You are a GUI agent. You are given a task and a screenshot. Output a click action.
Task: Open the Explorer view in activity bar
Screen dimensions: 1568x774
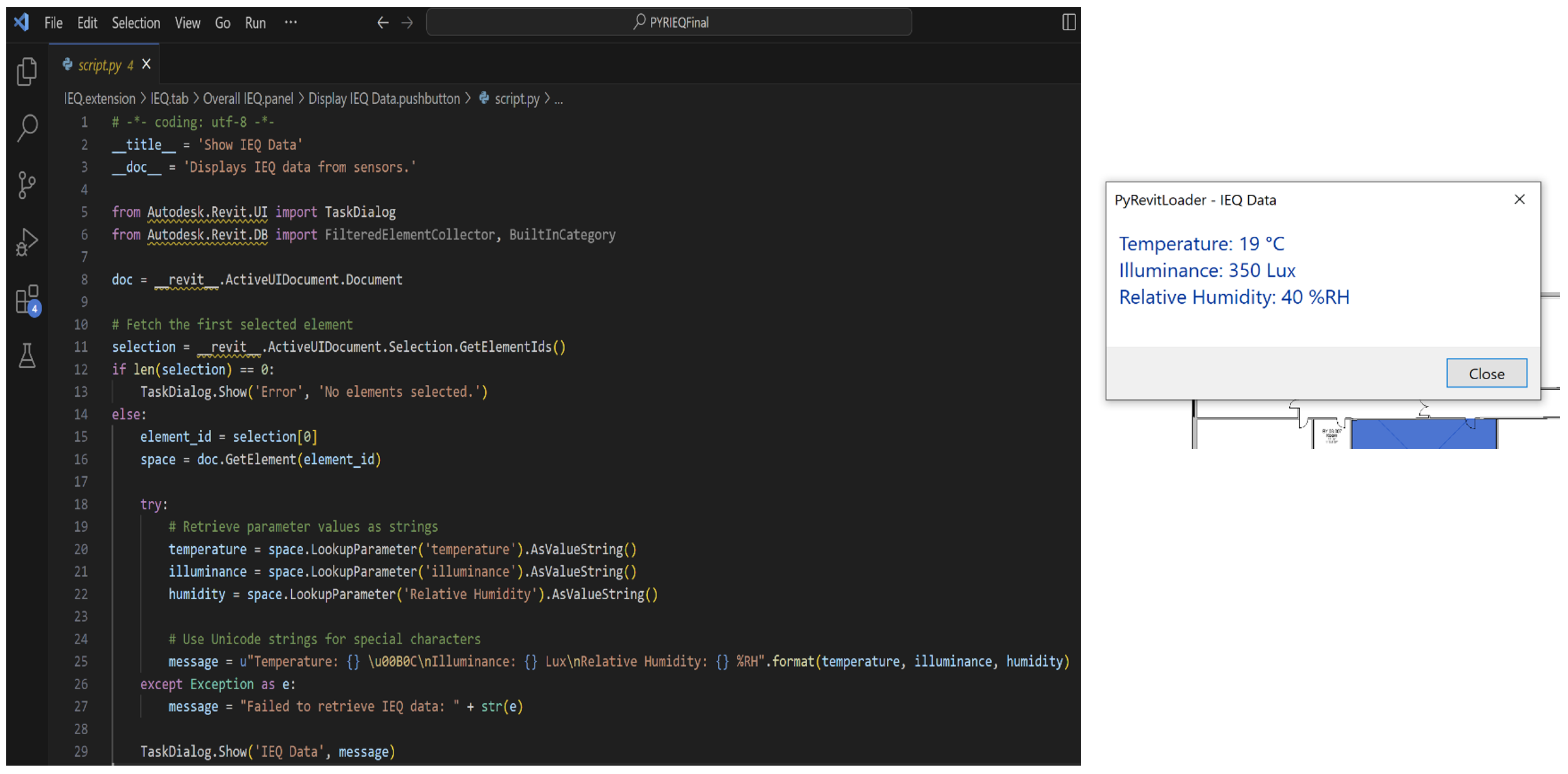pyautogui.click(x=27, y=71)
